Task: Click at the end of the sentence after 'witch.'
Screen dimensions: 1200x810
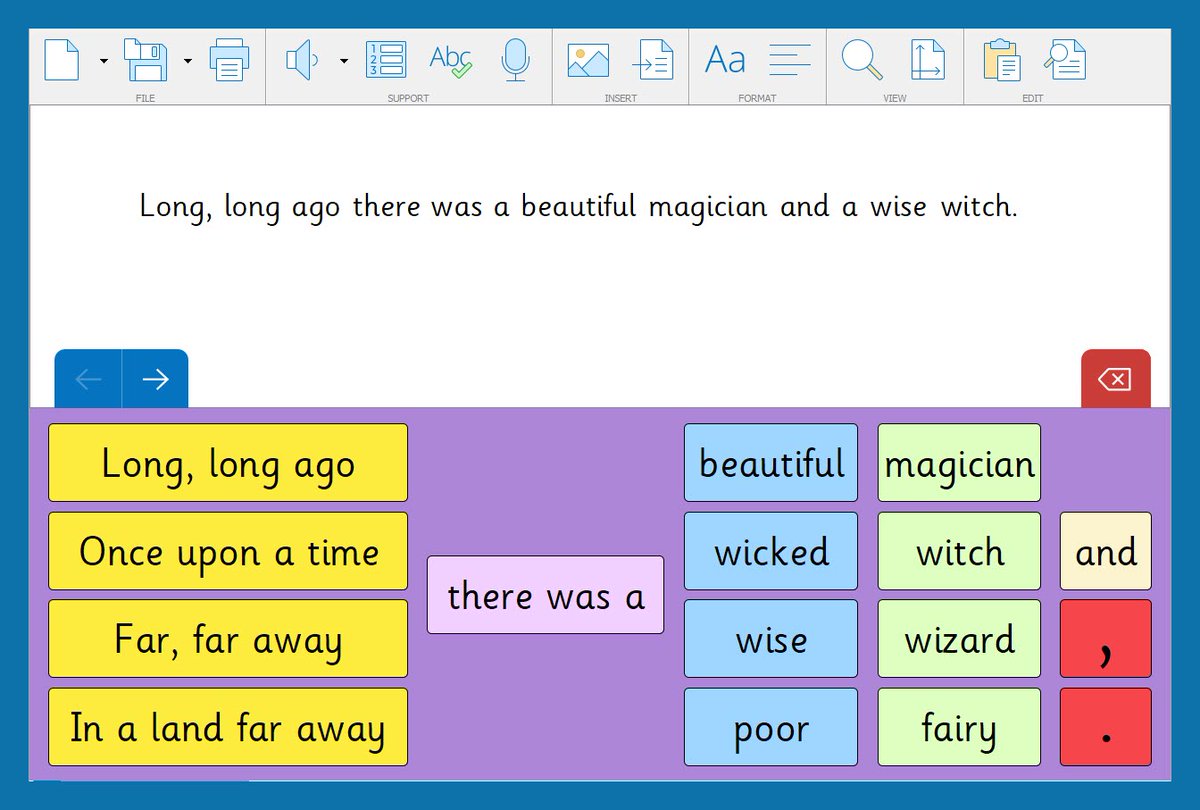Action: click(x=1020, y=207)
